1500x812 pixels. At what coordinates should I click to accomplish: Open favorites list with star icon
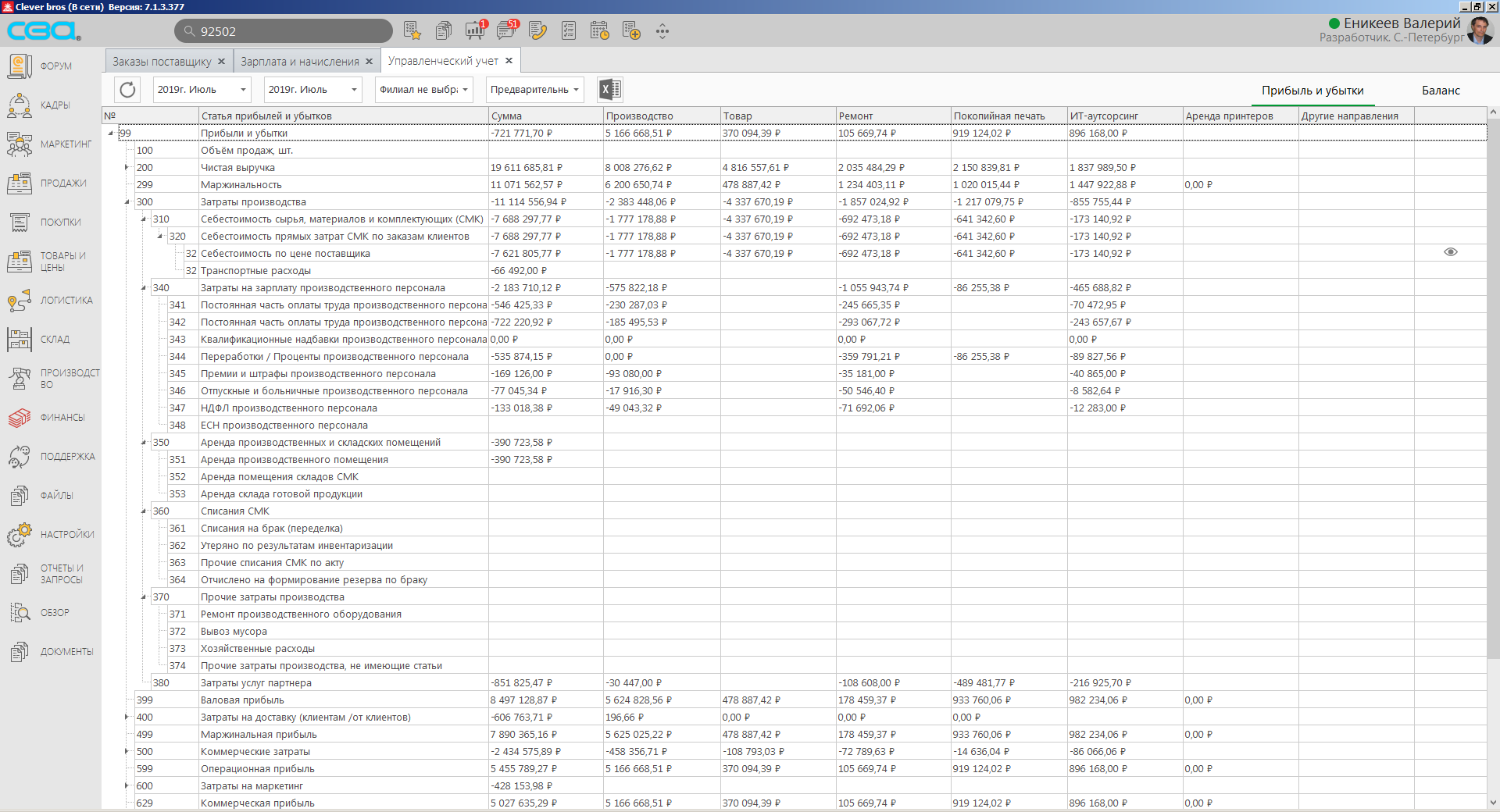pos(412,31)
